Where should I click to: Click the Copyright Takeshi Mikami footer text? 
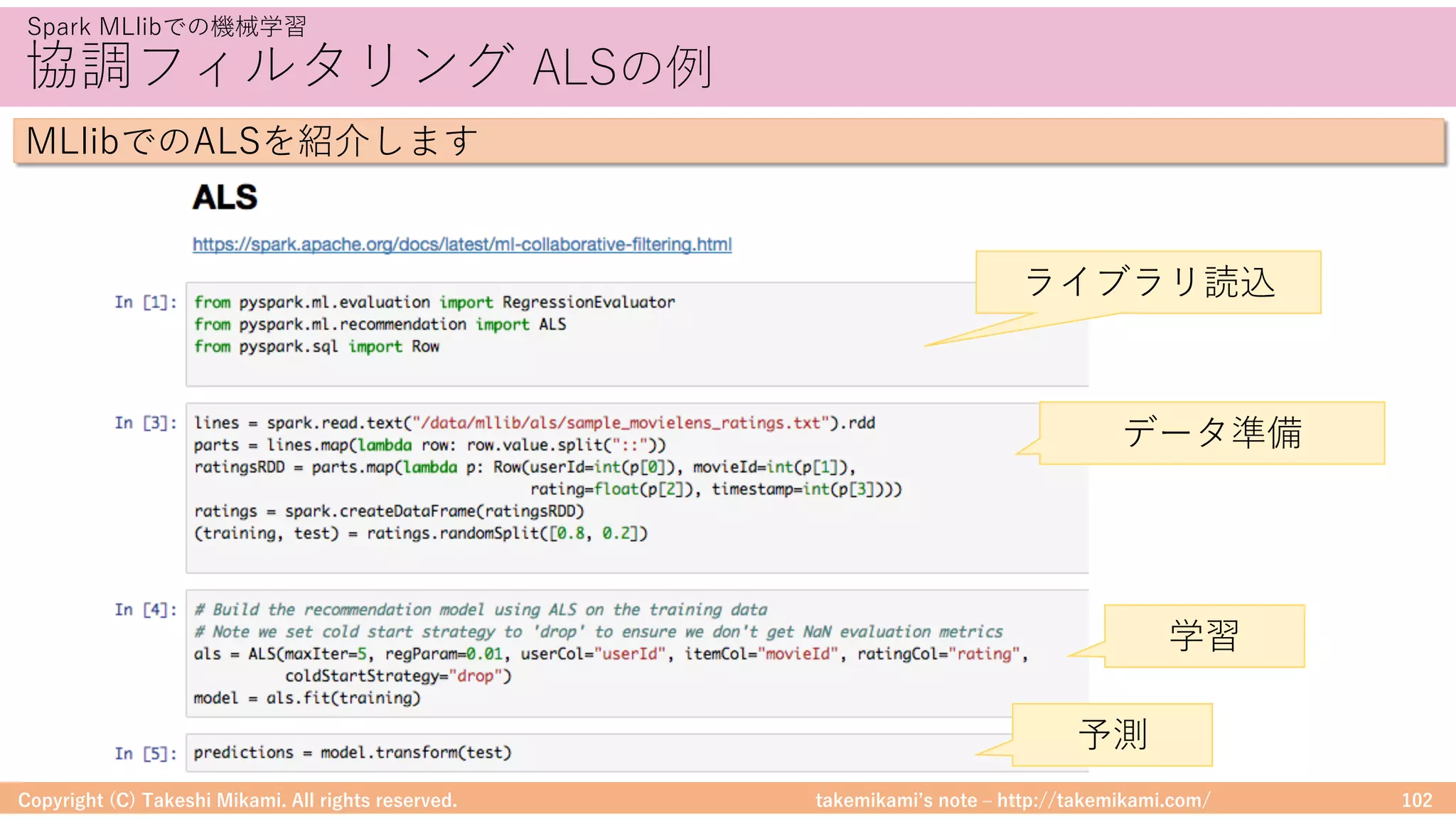click(237, 801)
